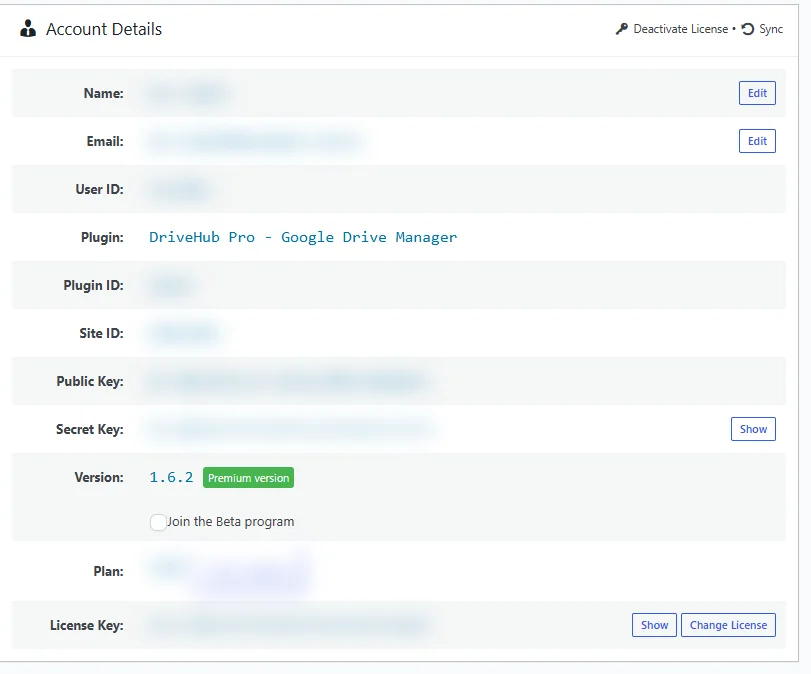
Task: Click the Version: label
Action: point(99,477)
